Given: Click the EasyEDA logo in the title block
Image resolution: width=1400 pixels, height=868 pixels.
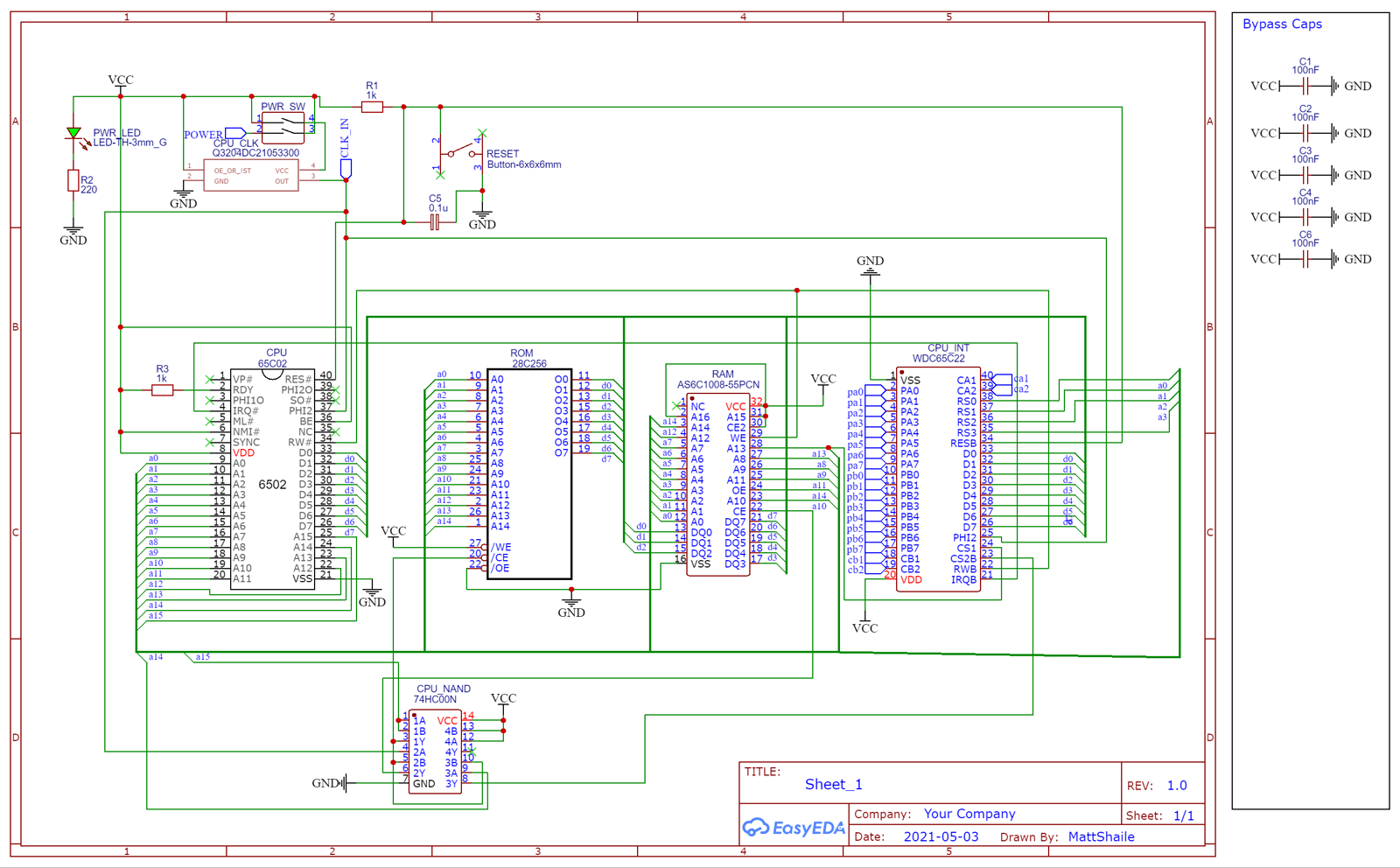Looking at the screenshot, I should coord(794,827).
